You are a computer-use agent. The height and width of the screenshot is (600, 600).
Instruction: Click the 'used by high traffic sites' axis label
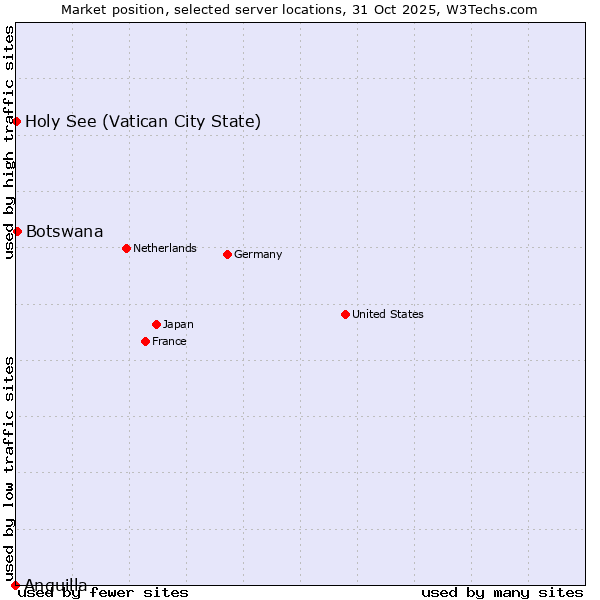pos(9,142)
